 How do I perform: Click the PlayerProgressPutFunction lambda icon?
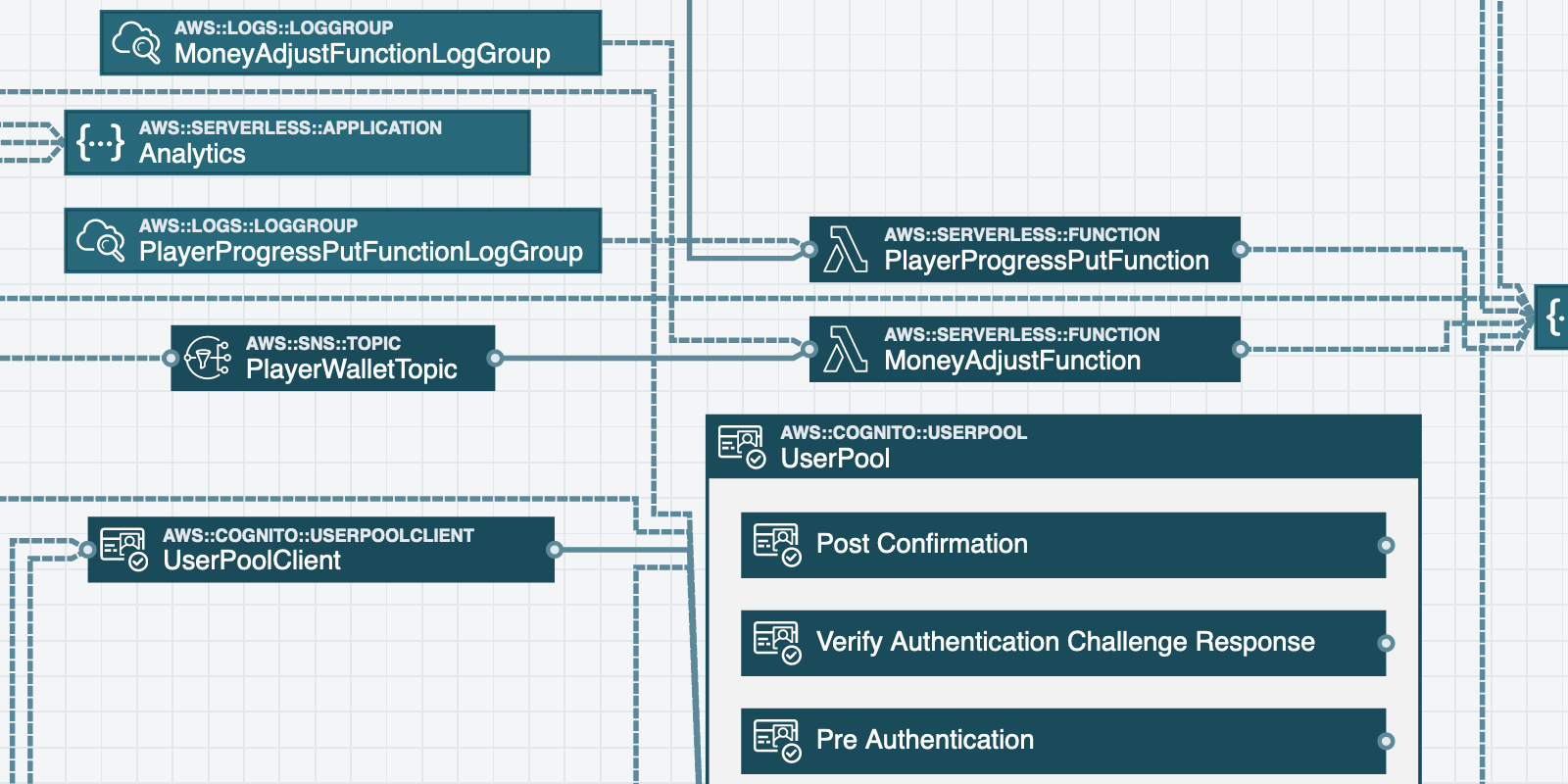click(846, 249)
